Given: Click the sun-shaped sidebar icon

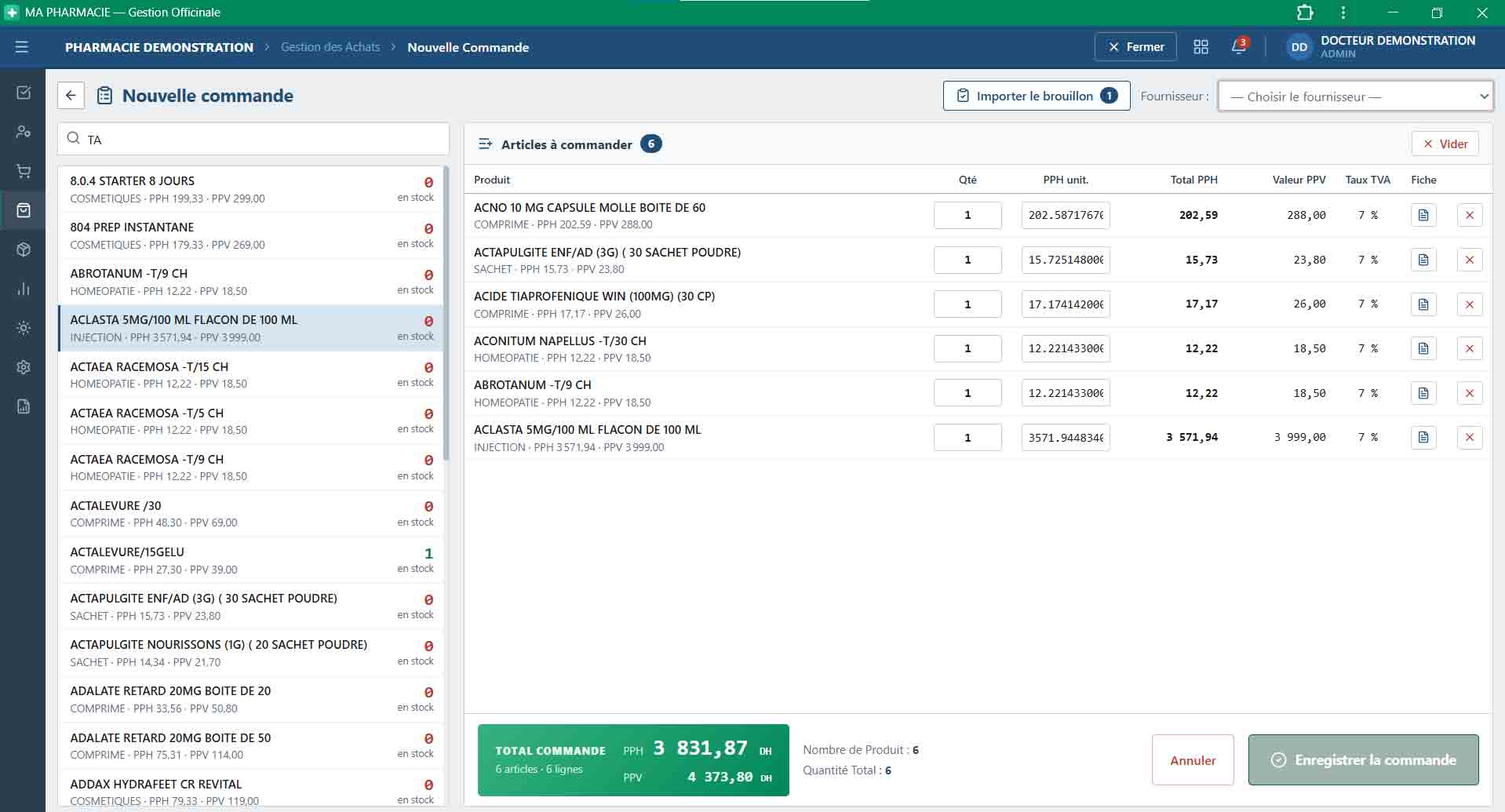Looking at the screenshot, I should point(24,328).
